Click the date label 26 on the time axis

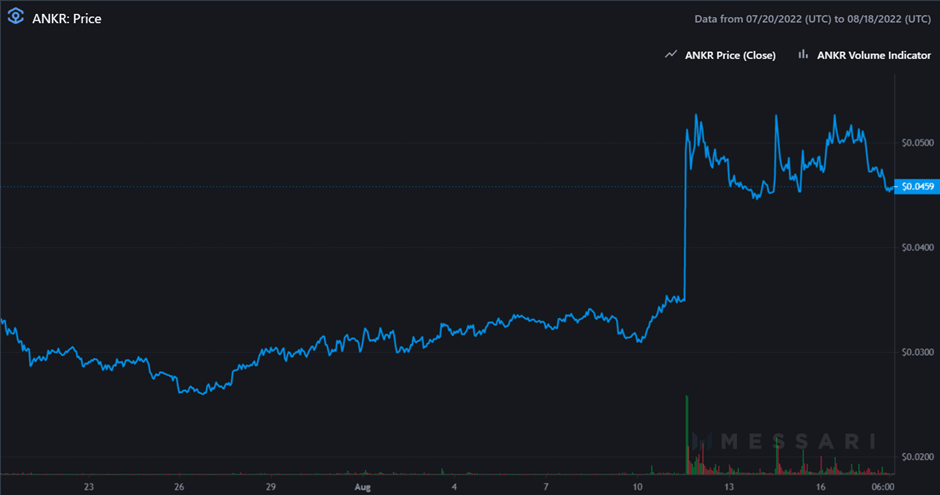pos(179,487)
